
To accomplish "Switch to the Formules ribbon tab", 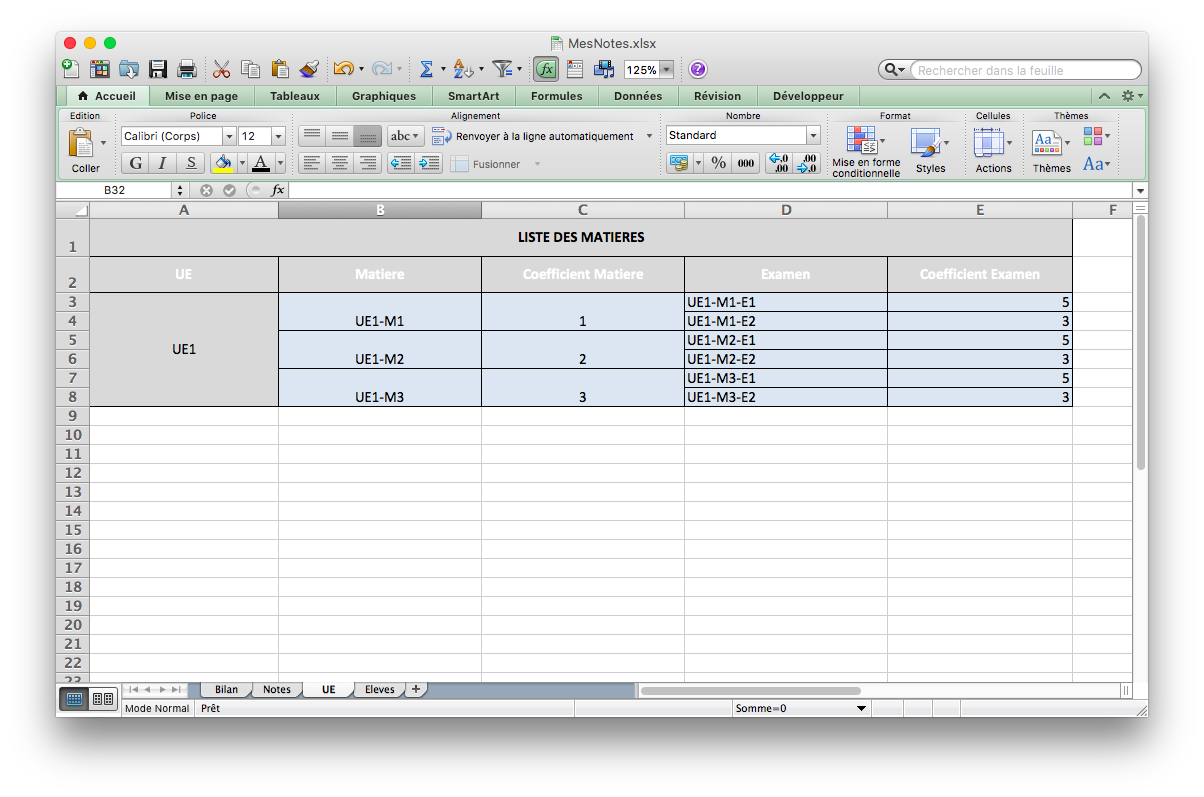I will tap(556, 96).
